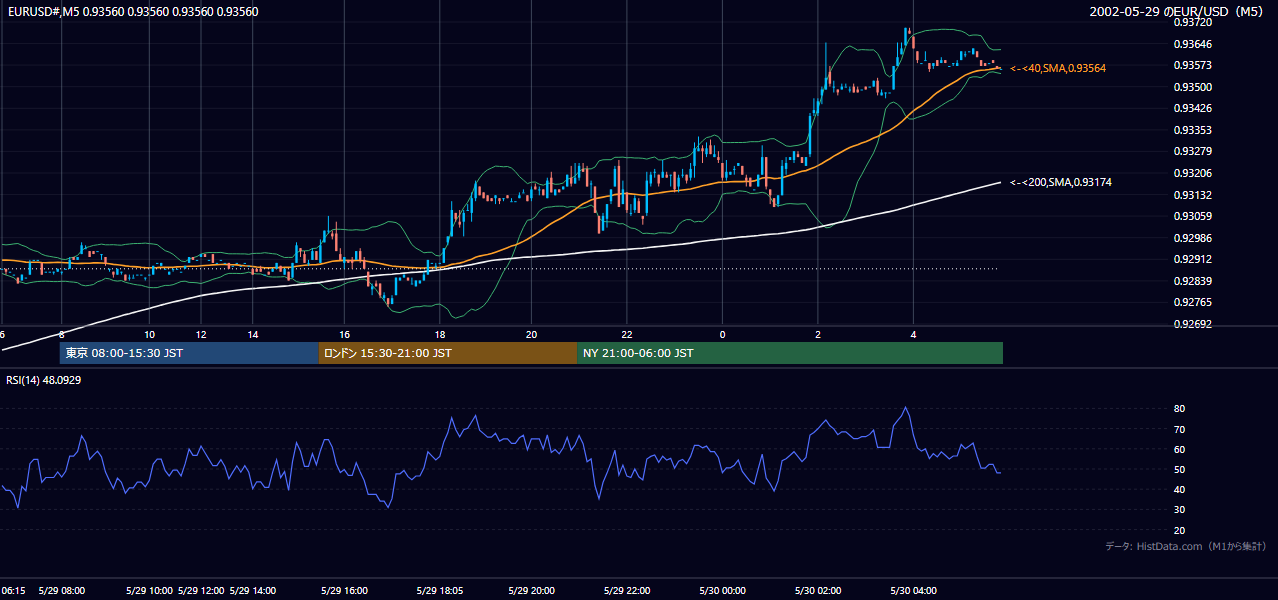Click RSI scale value 40

[1180, 490]
